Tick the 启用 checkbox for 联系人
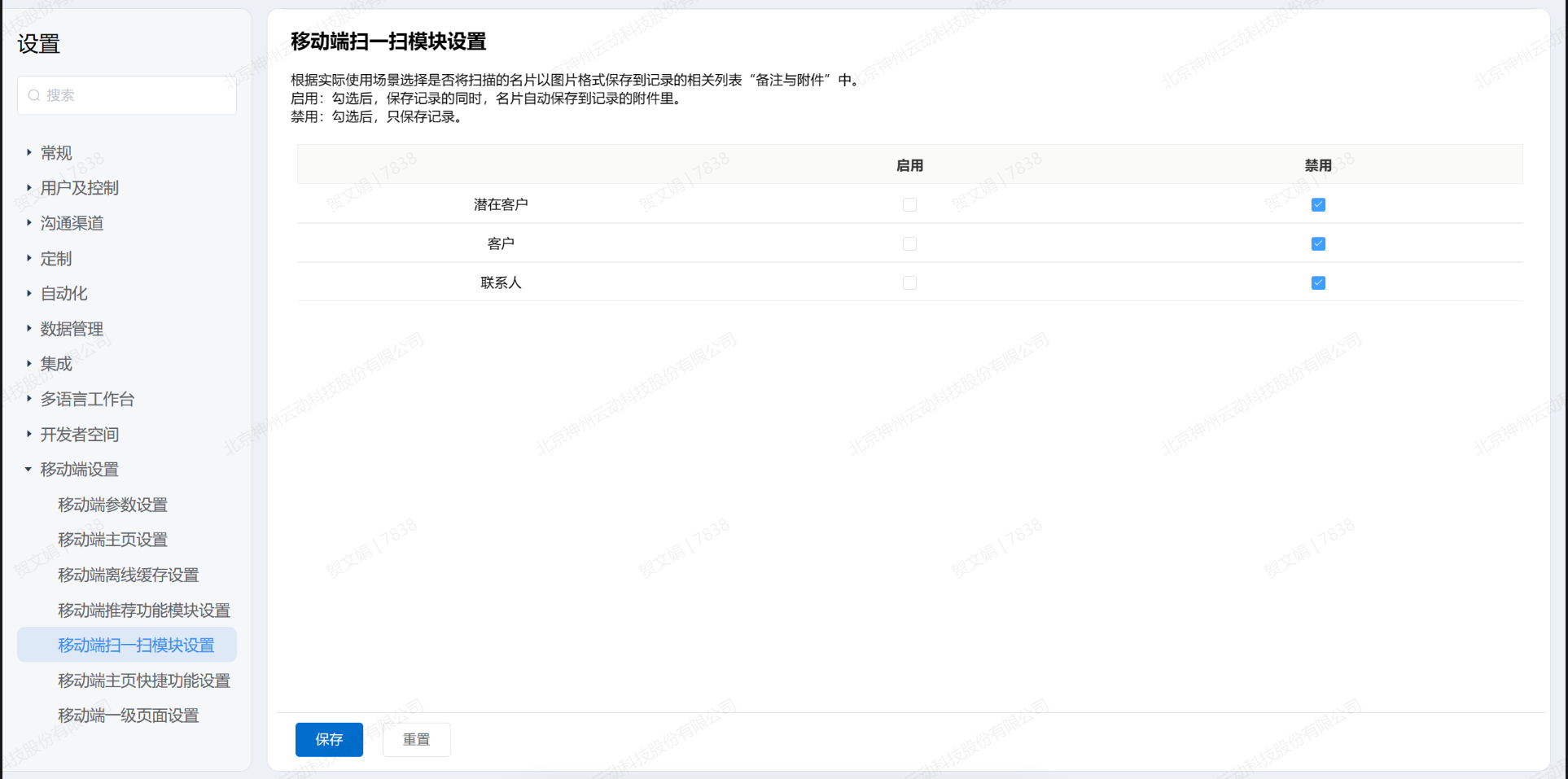 pyautogui.click(x=909, y=283)
